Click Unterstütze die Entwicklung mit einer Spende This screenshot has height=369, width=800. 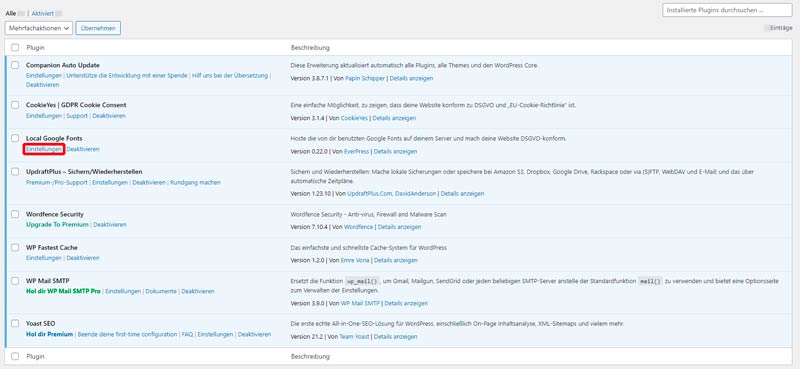tap(127, 75)
